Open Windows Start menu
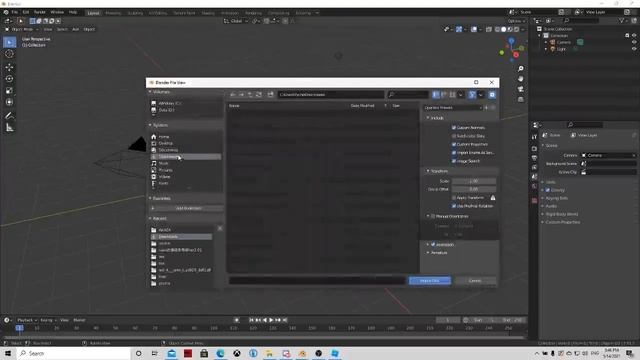Image resolution: width=640 pixels, height=360 pixels. (8, 353)
